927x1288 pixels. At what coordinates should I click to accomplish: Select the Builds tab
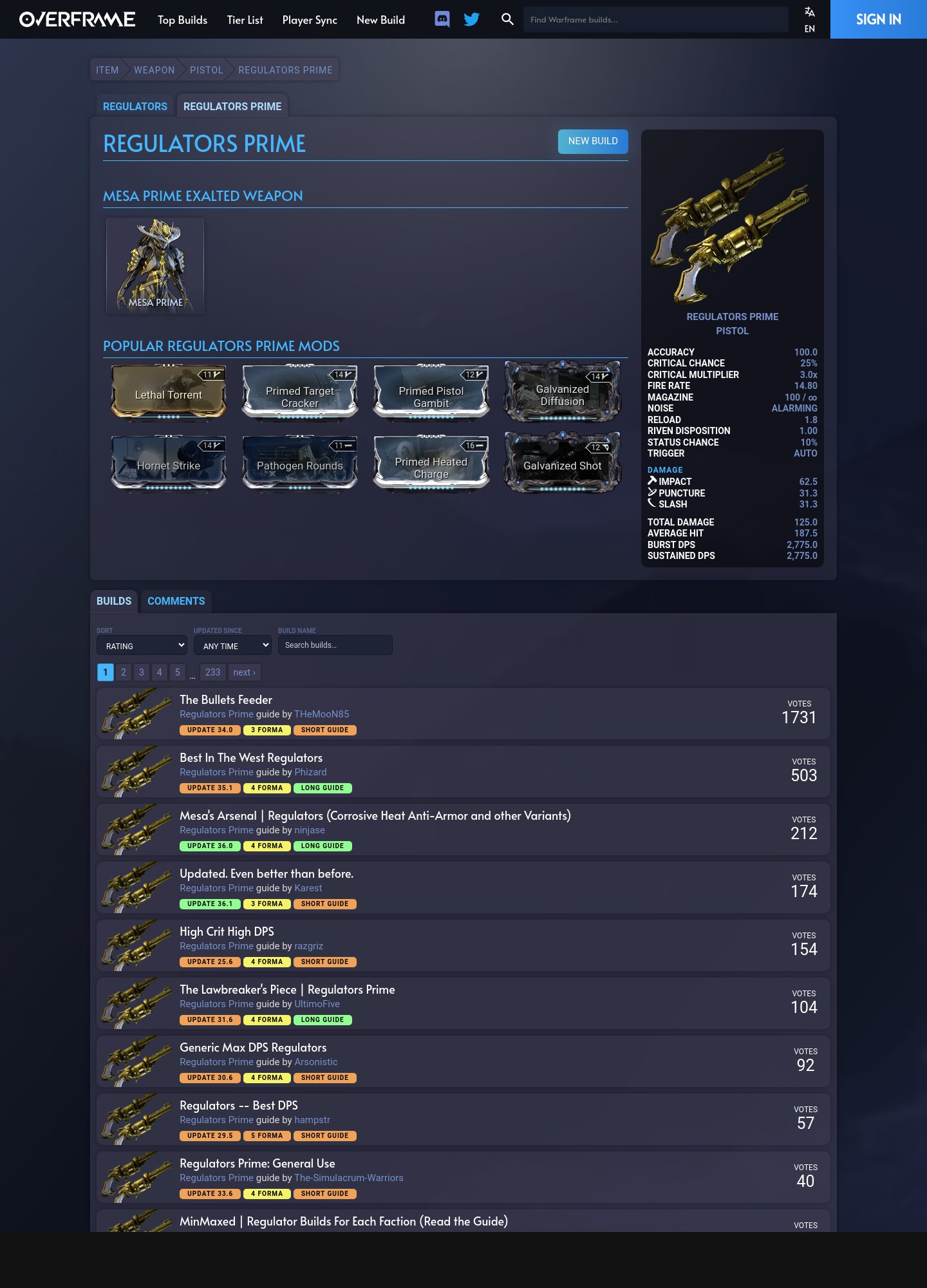[x=114, y=601]
